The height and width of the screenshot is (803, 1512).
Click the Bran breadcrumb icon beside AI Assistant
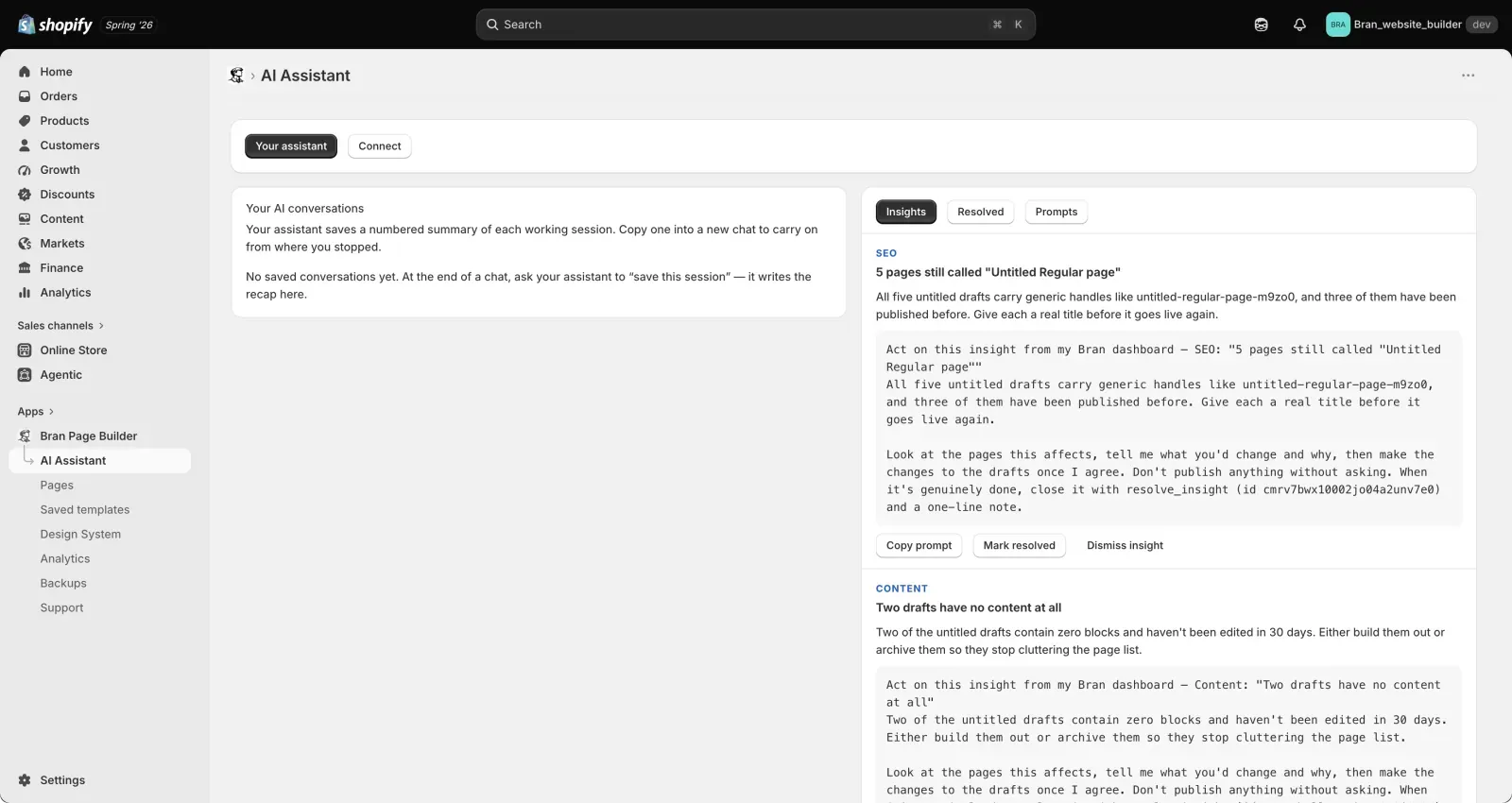pos(236,76)
